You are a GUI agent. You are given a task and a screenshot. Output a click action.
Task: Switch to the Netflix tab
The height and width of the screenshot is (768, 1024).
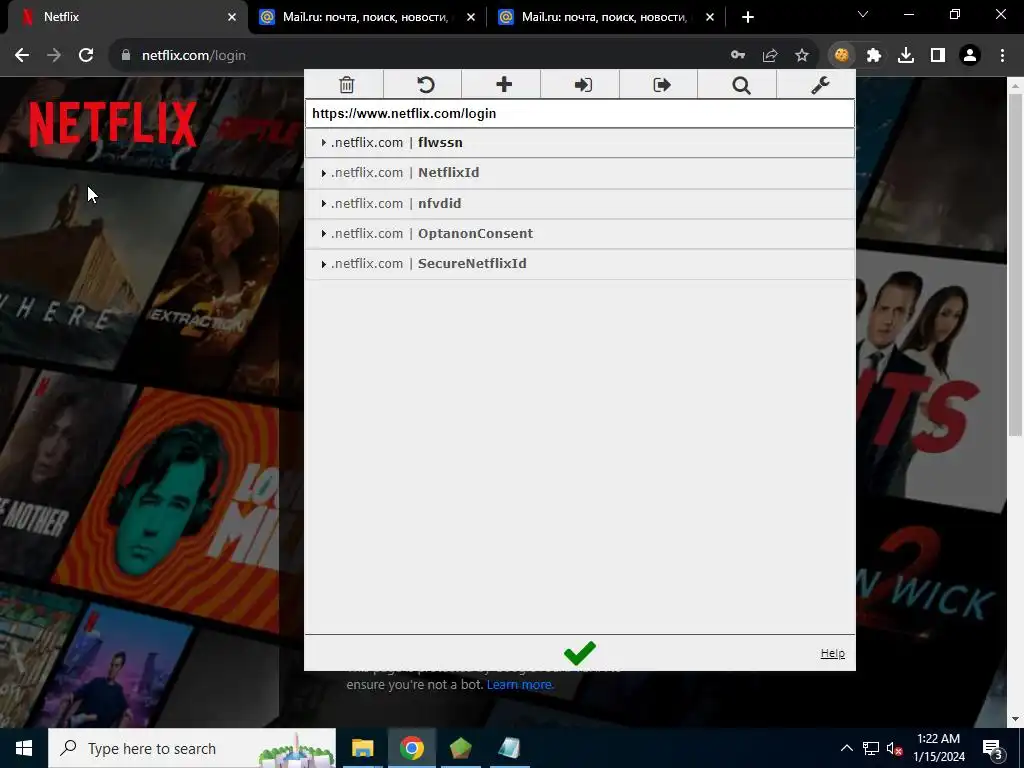124,17
